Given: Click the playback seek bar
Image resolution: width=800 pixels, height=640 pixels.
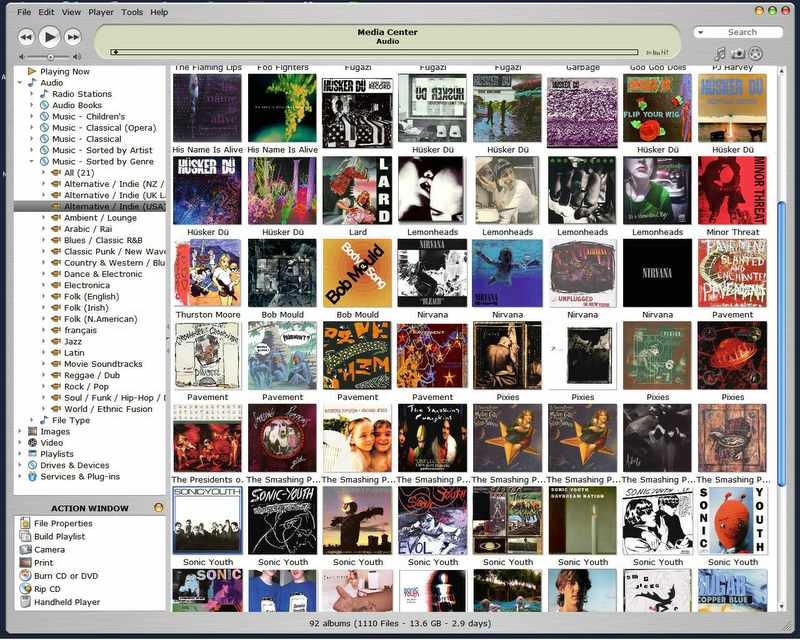Looking at the screenshot, I should (374, 52).
